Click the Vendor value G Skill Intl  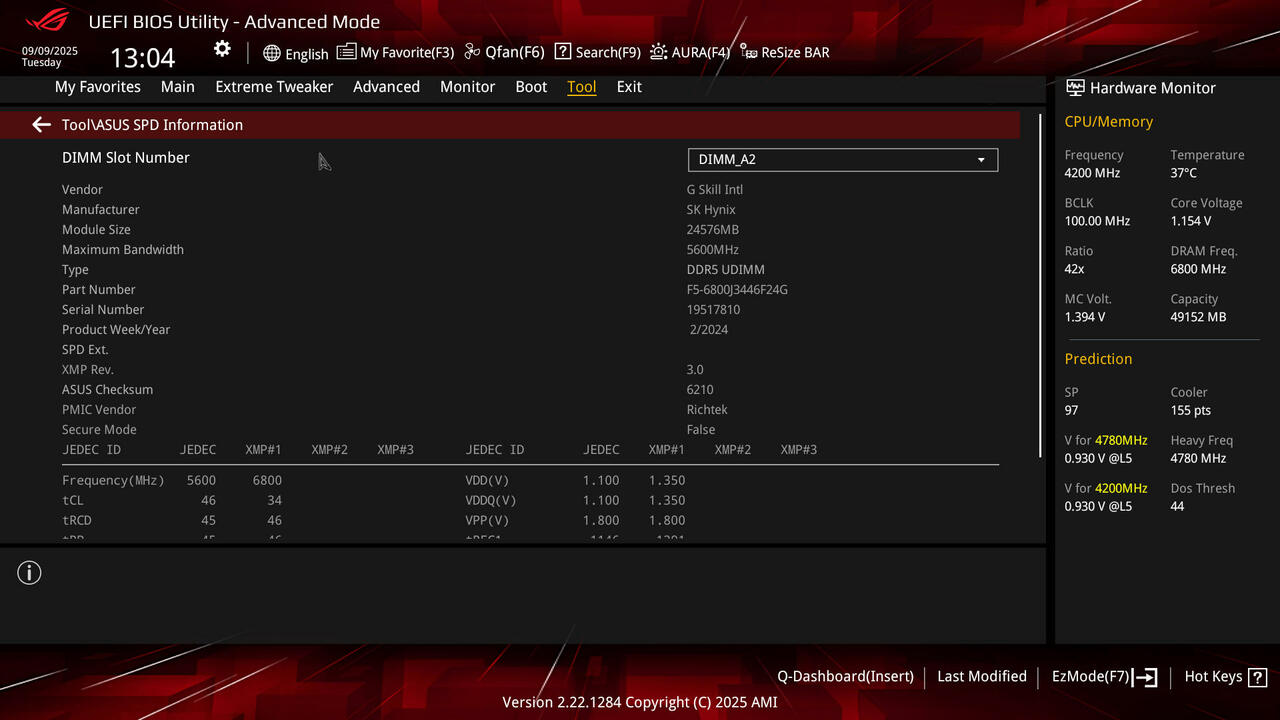(715, 190)
